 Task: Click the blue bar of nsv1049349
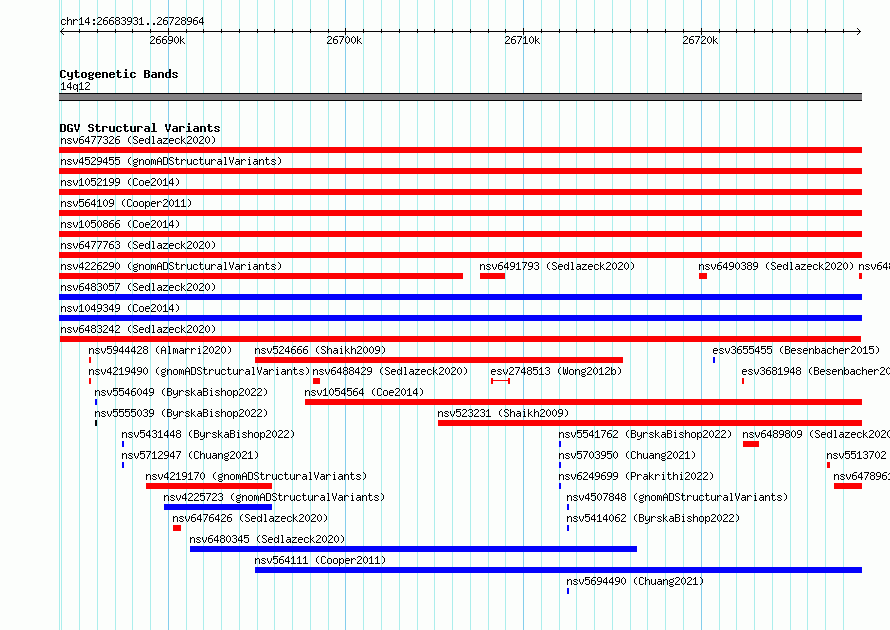[x=460, y=318]
